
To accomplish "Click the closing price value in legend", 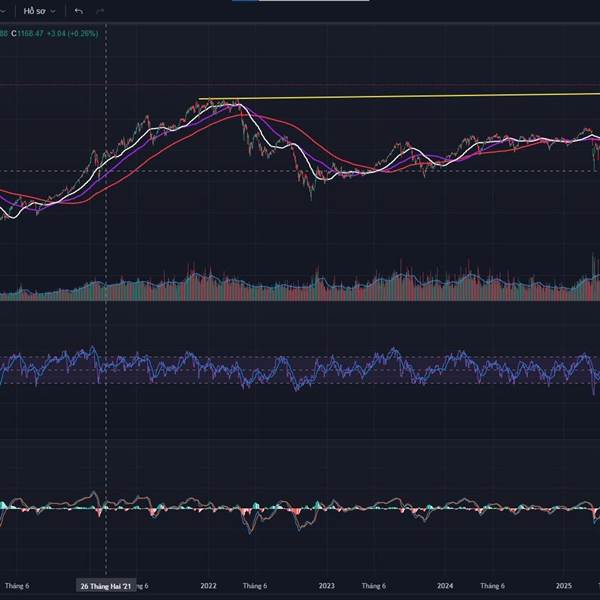I will 31,34.
